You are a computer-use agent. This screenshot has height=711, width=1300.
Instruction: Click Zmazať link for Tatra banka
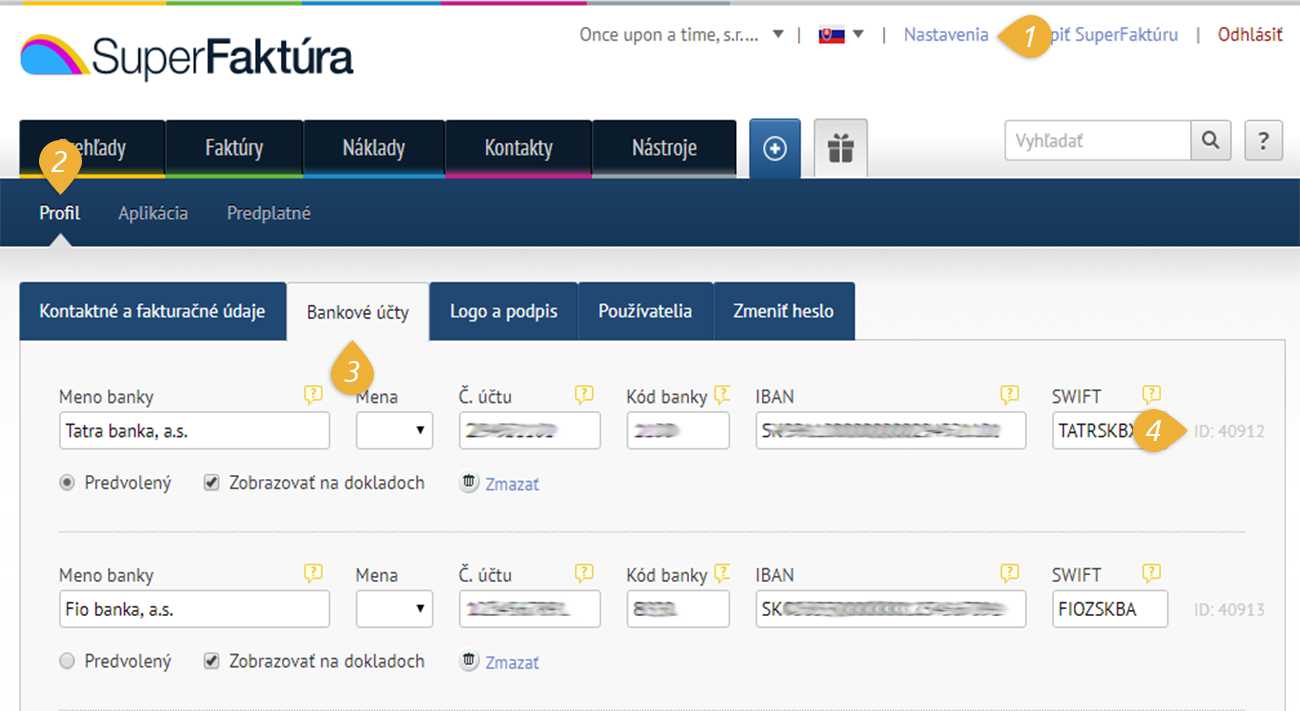(x=512, y=484)
